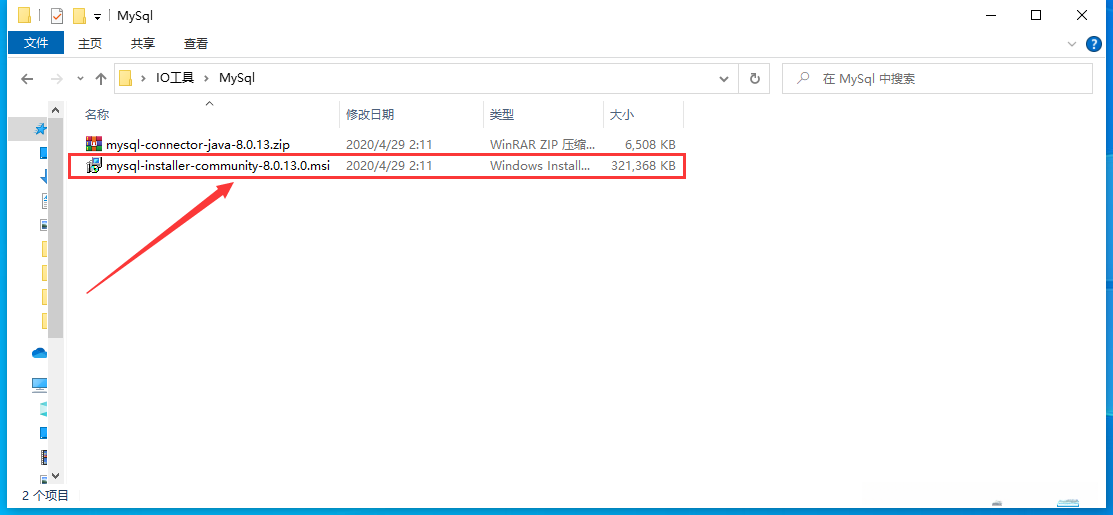This screenshot has height=515, width=1113.
Task: Select the installer icon of mysql-installer-community msi
Action: click(x=94, y=166)
